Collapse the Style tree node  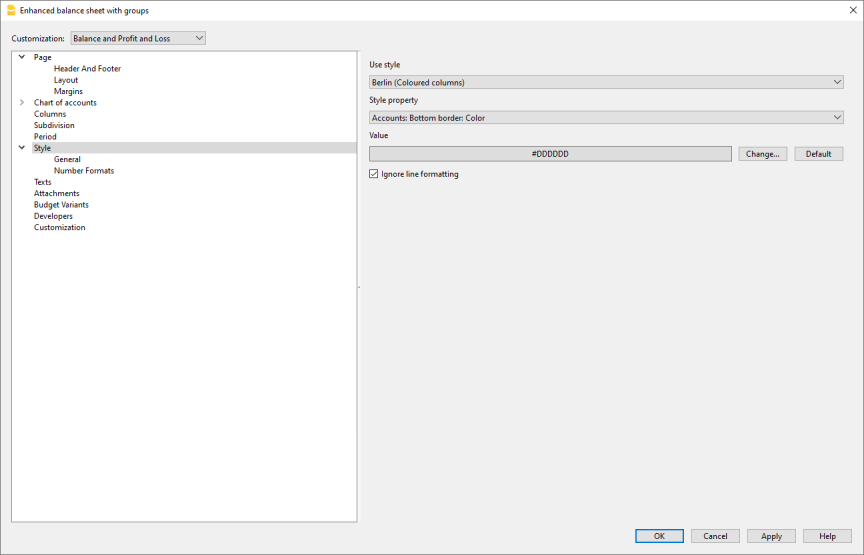(22, 148)
